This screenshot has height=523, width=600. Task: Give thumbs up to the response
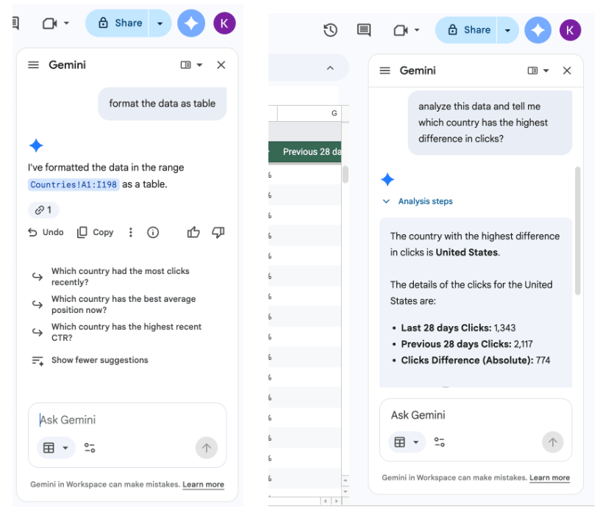(x=194, y=232)
